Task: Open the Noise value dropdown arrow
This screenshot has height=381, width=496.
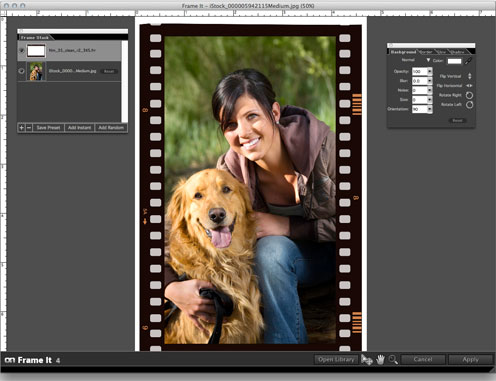Action: (430, 90)
